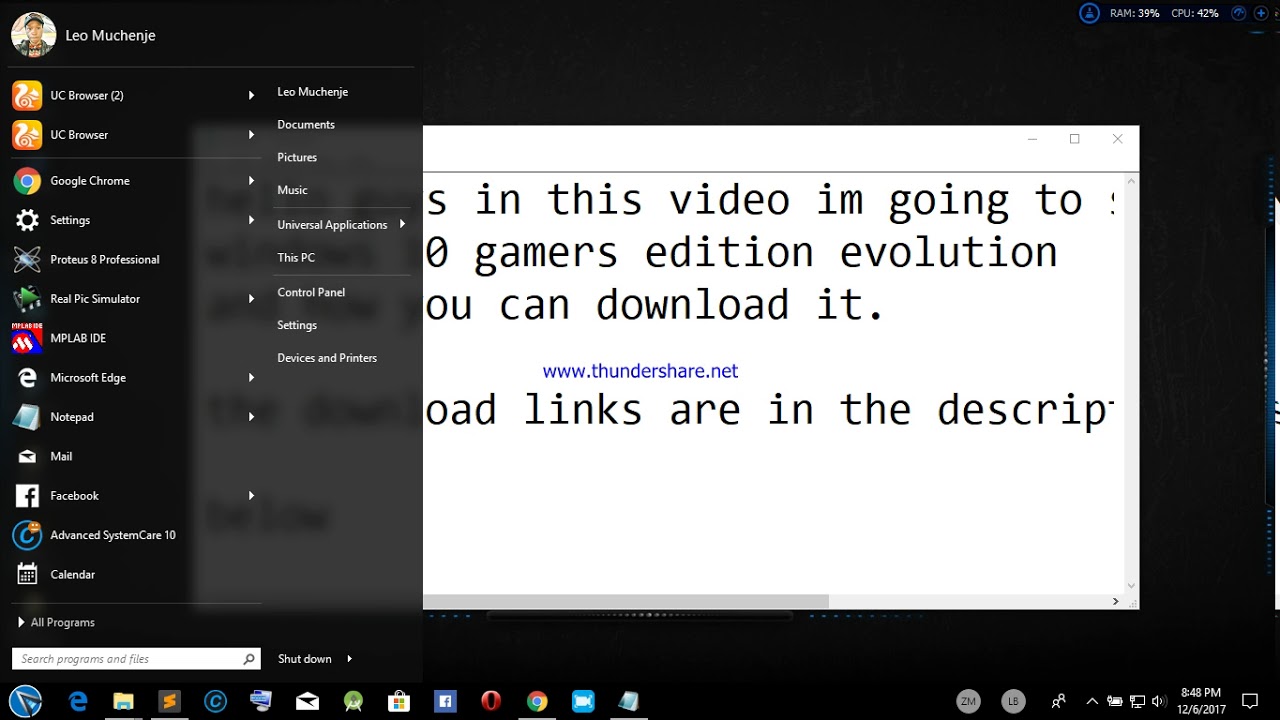Open Mail from start menu list

pyautogui.click(x=135, y=456)
